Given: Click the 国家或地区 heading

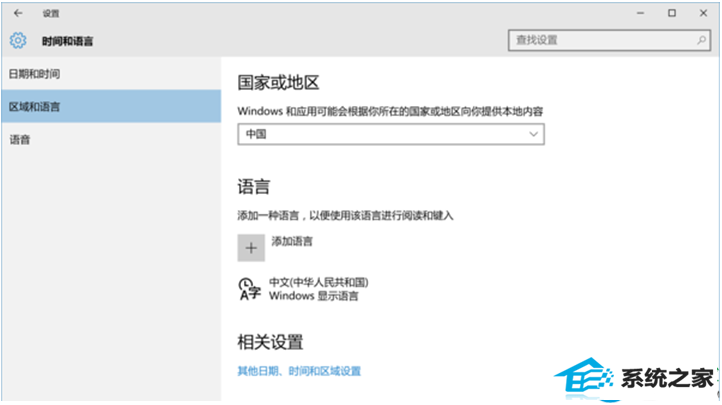Looking at the screenshot, I should [278, 83].
